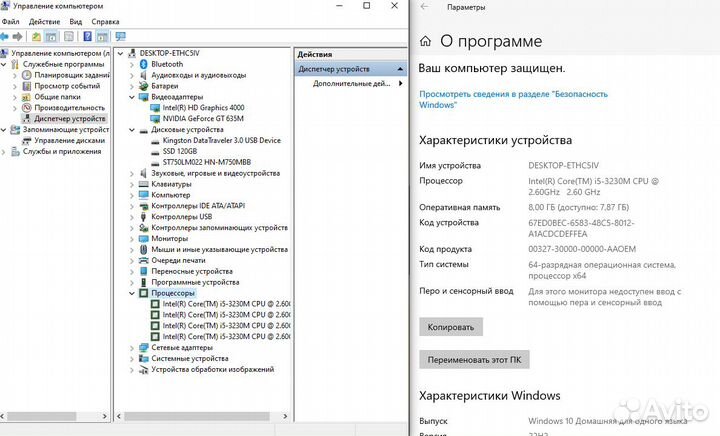The width and height of the screenshot is (720, 436).
Task: Collapse the Диспетчер устройств actions header
Action: 400,69
